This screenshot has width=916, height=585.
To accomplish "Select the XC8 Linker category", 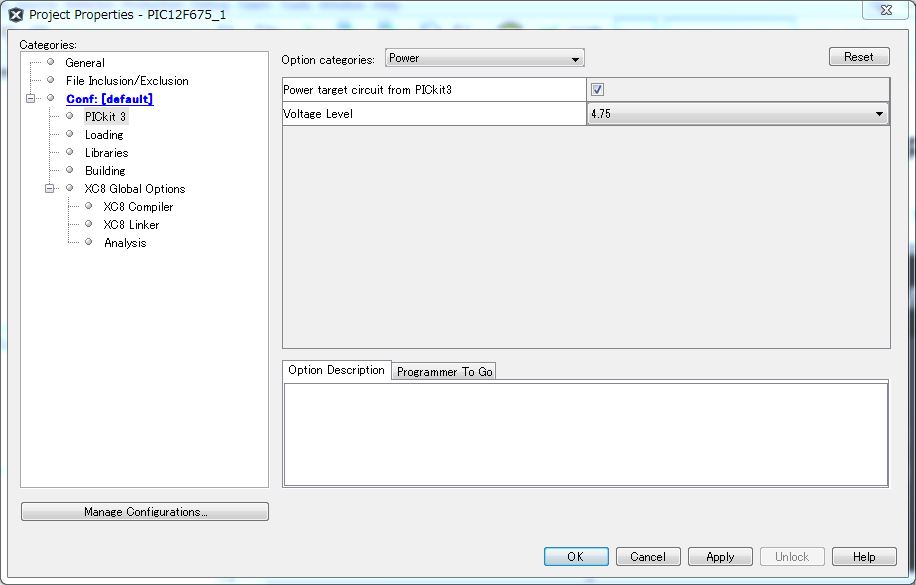I will (x=131, y=225).
